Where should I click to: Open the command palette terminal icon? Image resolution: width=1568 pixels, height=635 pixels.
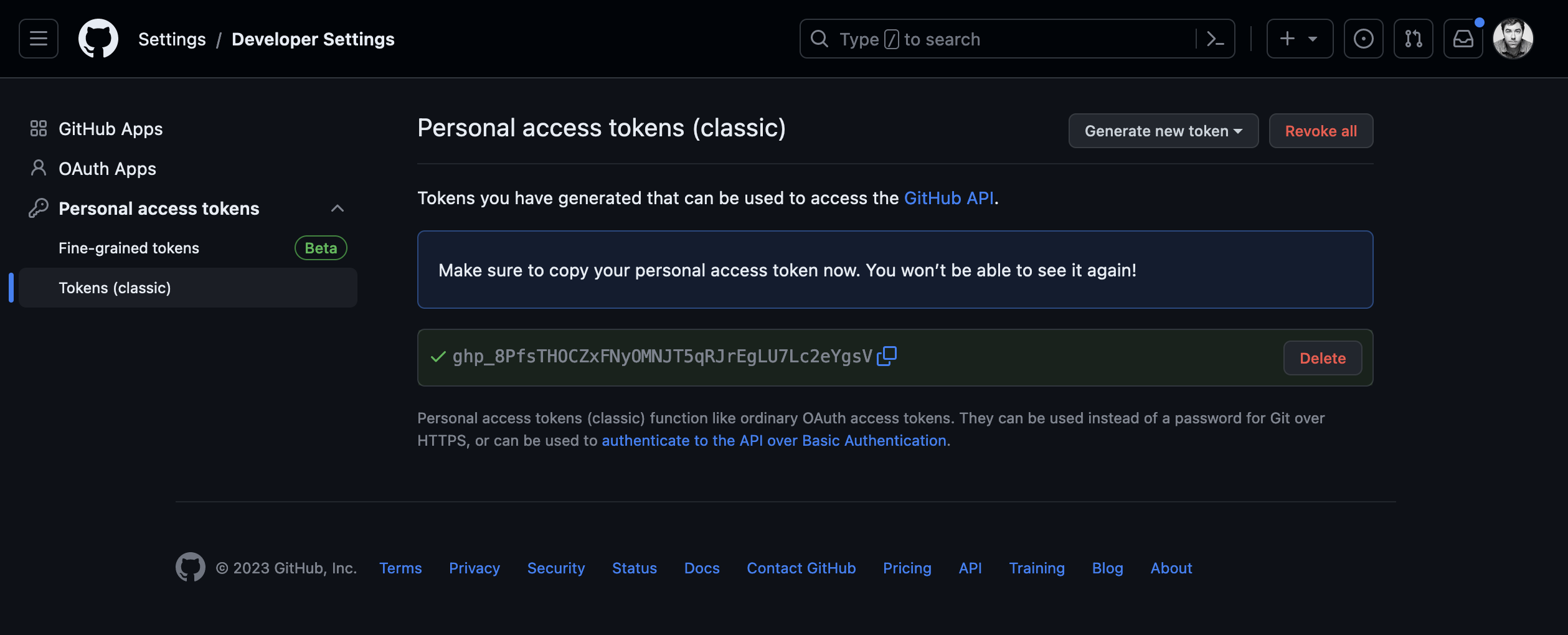point(1216,39)
